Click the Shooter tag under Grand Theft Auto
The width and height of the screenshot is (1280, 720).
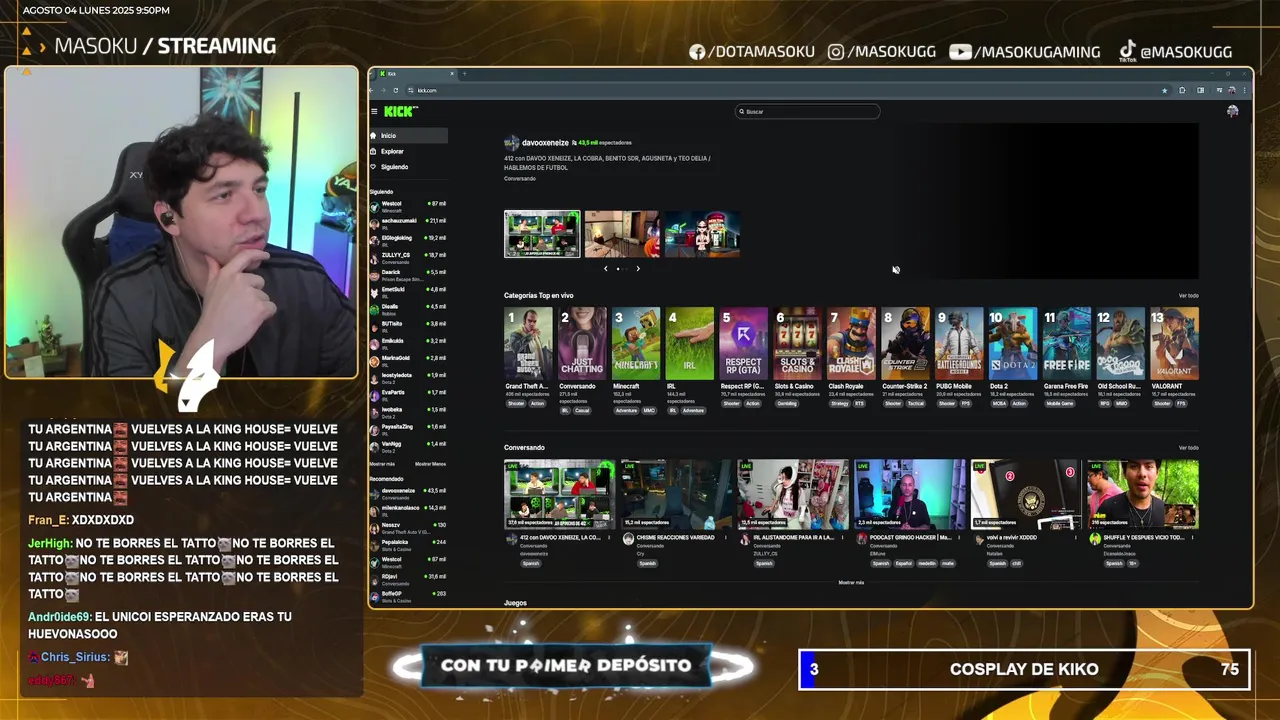(516, 403)
